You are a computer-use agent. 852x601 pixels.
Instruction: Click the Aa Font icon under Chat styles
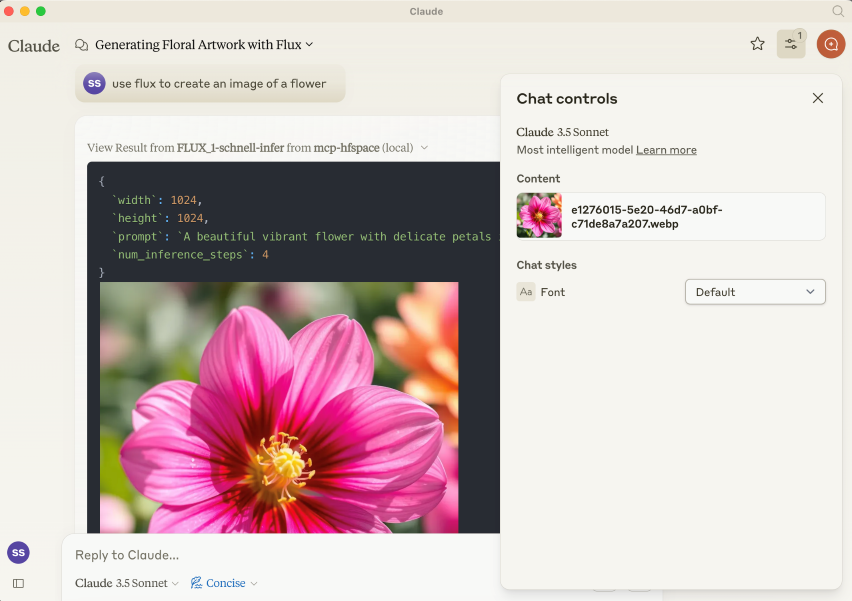(x=526, y=292)
